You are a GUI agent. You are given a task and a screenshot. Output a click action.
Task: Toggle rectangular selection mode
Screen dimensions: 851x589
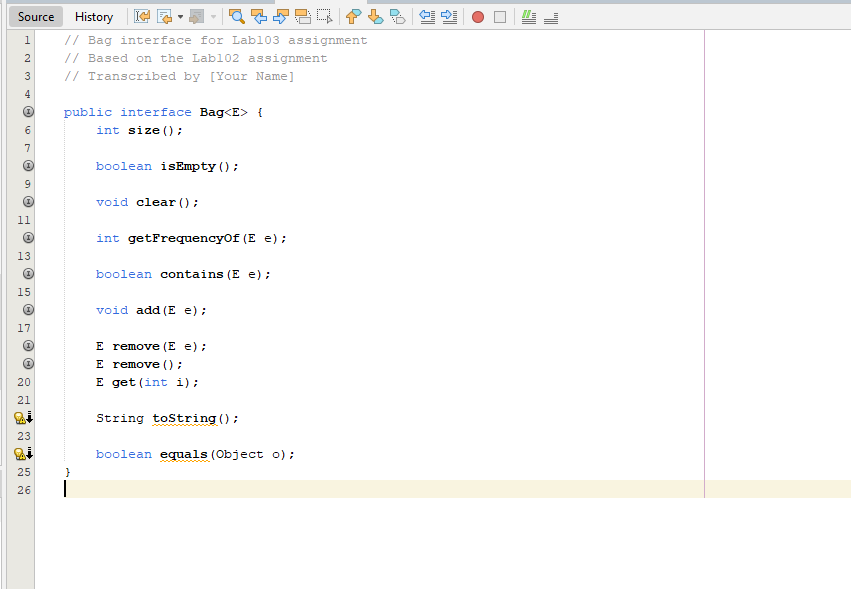[326, 16]
